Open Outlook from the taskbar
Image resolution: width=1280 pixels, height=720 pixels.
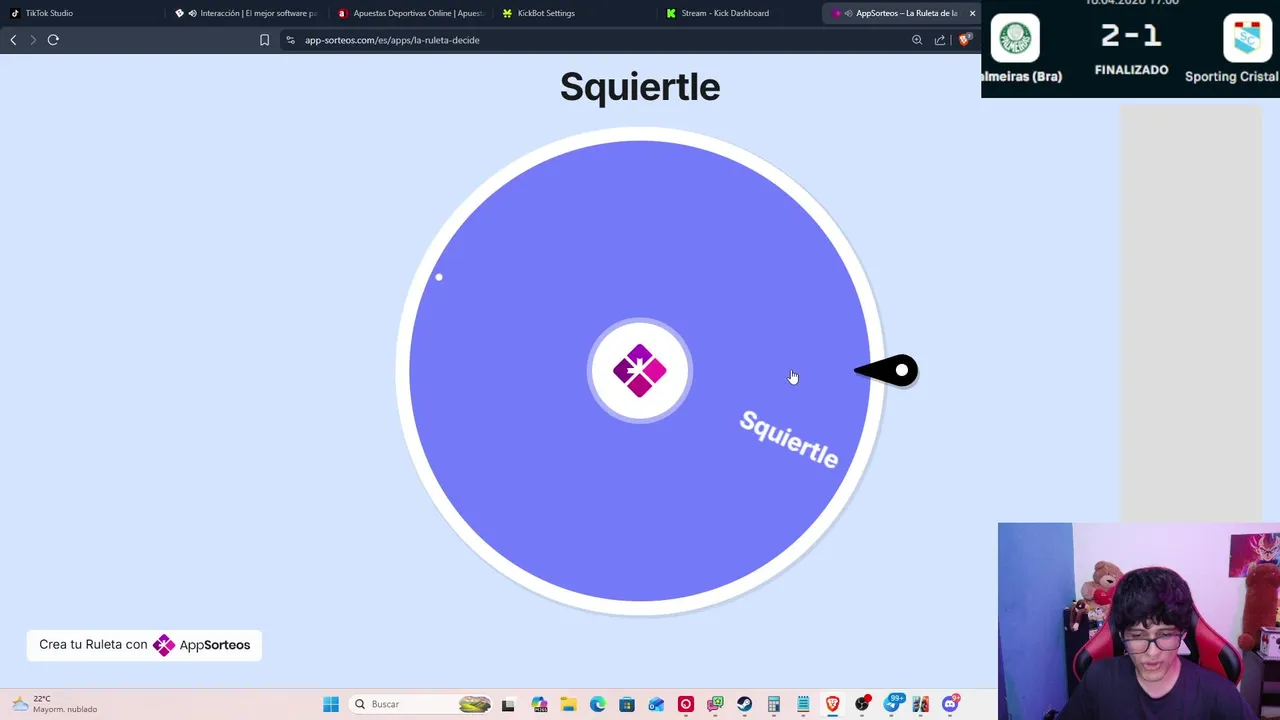click(x=656, y=705)
